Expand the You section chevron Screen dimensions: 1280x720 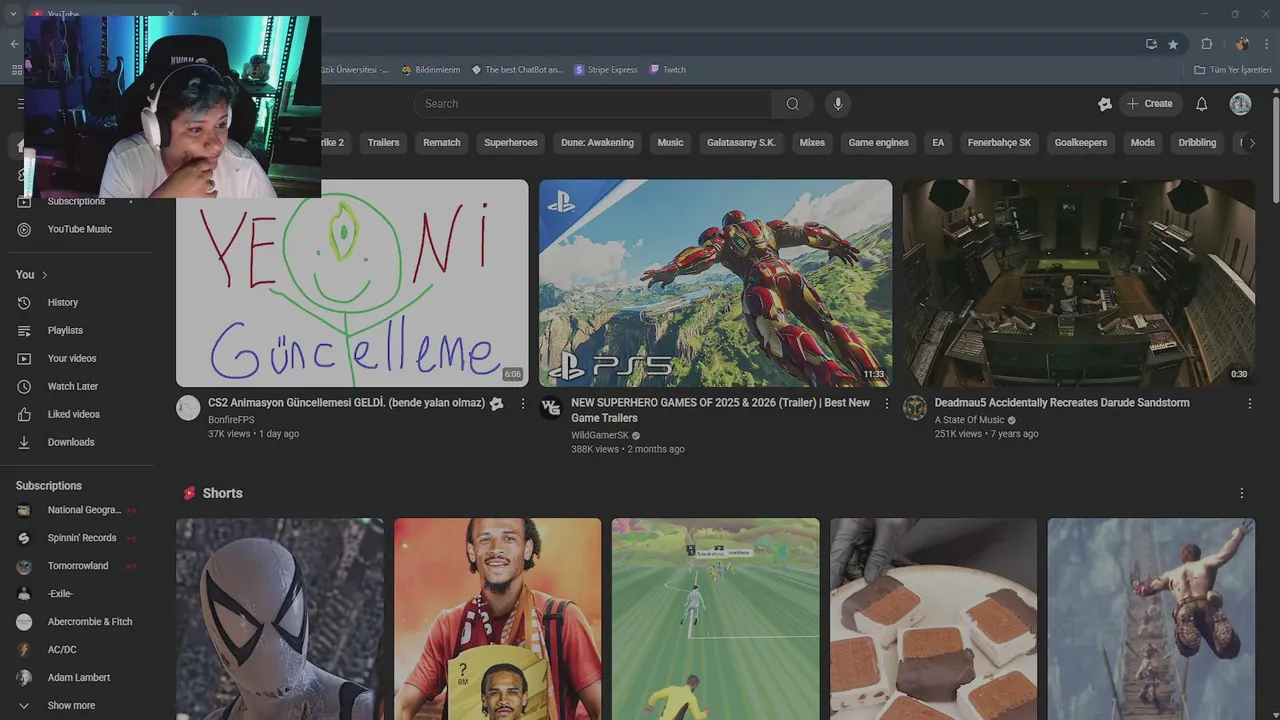(x=44, y=275)
